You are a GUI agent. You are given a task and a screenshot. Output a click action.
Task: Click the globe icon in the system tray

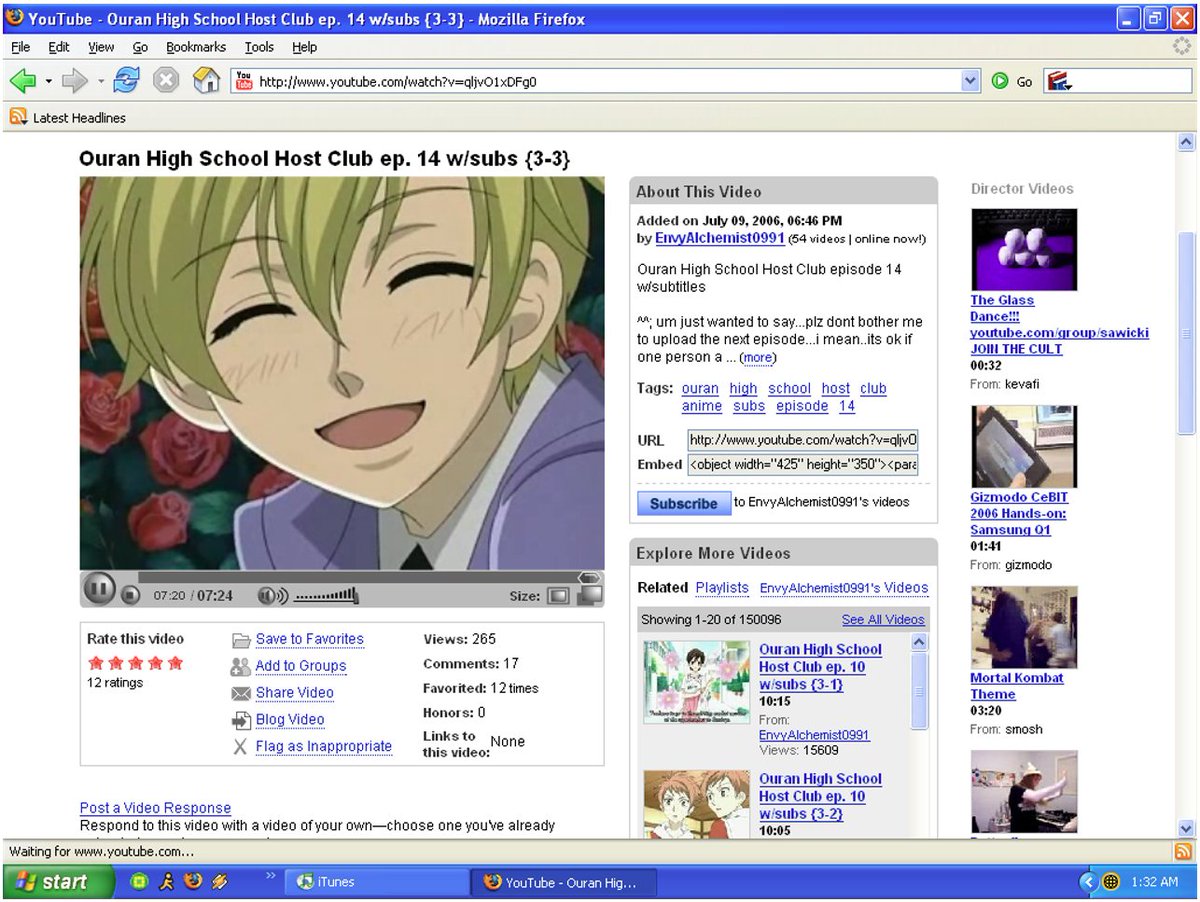coord(1111,882)
